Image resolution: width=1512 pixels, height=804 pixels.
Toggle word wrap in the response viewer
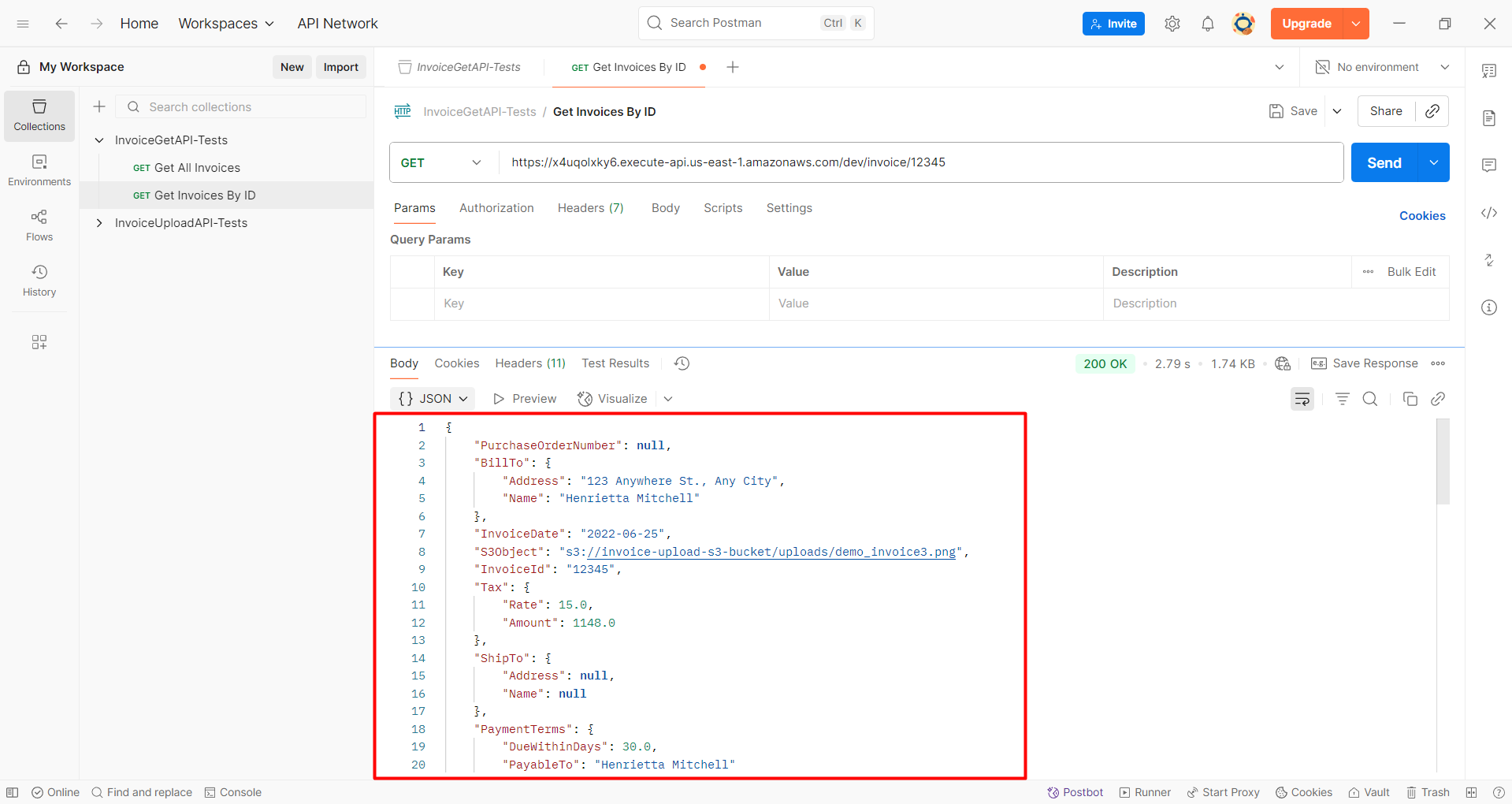click(1302, 399)
